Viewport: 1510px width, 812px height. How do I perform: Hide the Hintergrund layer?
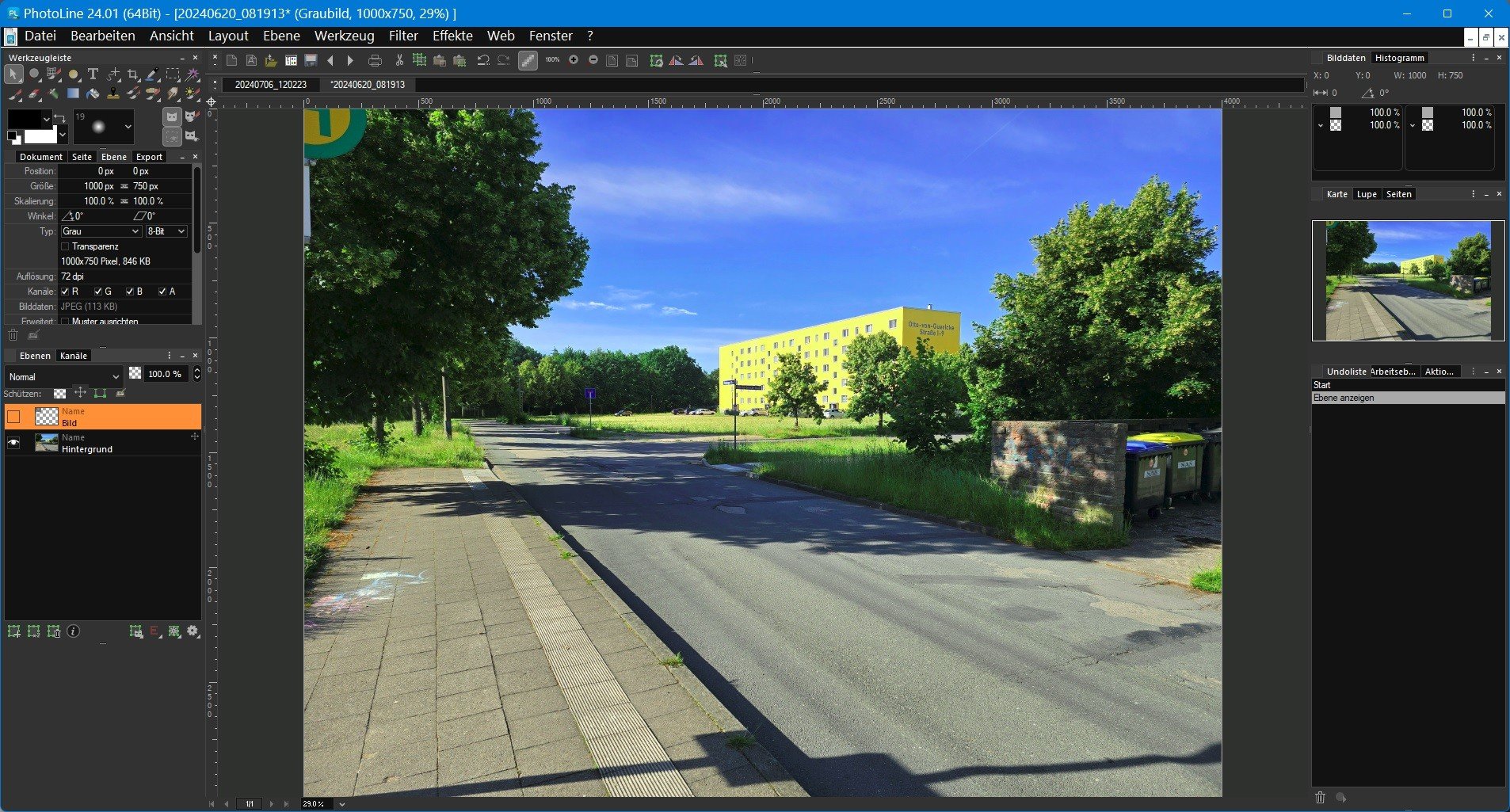(13, 443)
